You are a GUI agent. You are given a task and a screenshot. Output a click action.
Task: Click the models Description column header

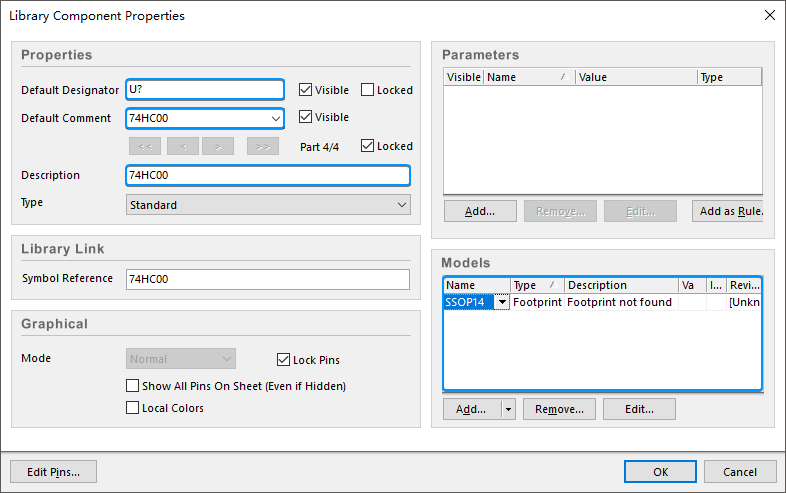tap(622, 285)
